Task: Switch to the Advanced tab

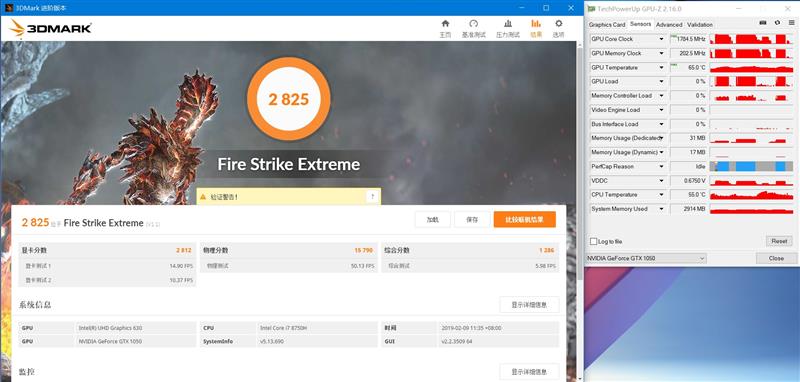Action: pos(669,24)
